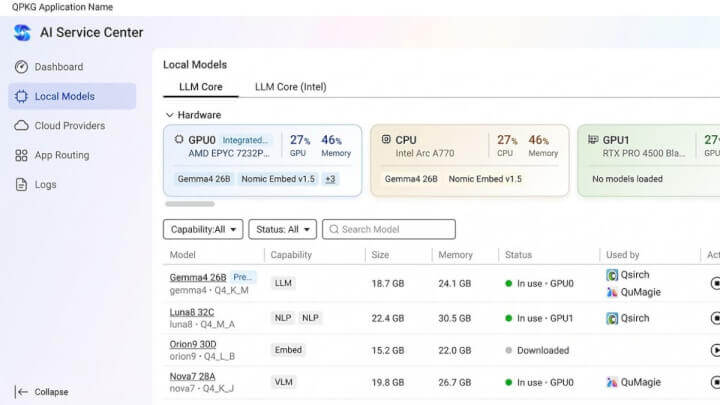The image size is (720, 405).
Task: Click Nomic Embed v1.5 on CPU card
Action: coord(485,179)
